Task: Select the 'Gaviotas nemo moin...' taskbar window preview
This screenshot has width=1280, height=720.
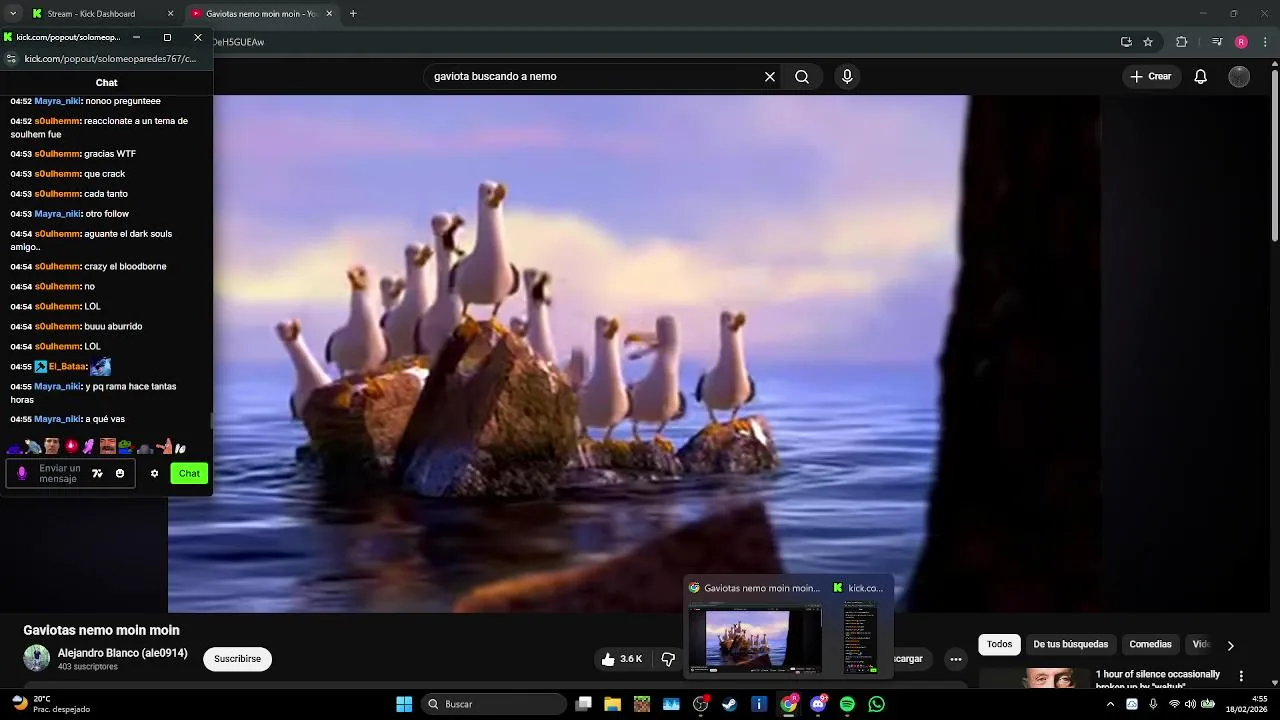Action: click(755, 628)
